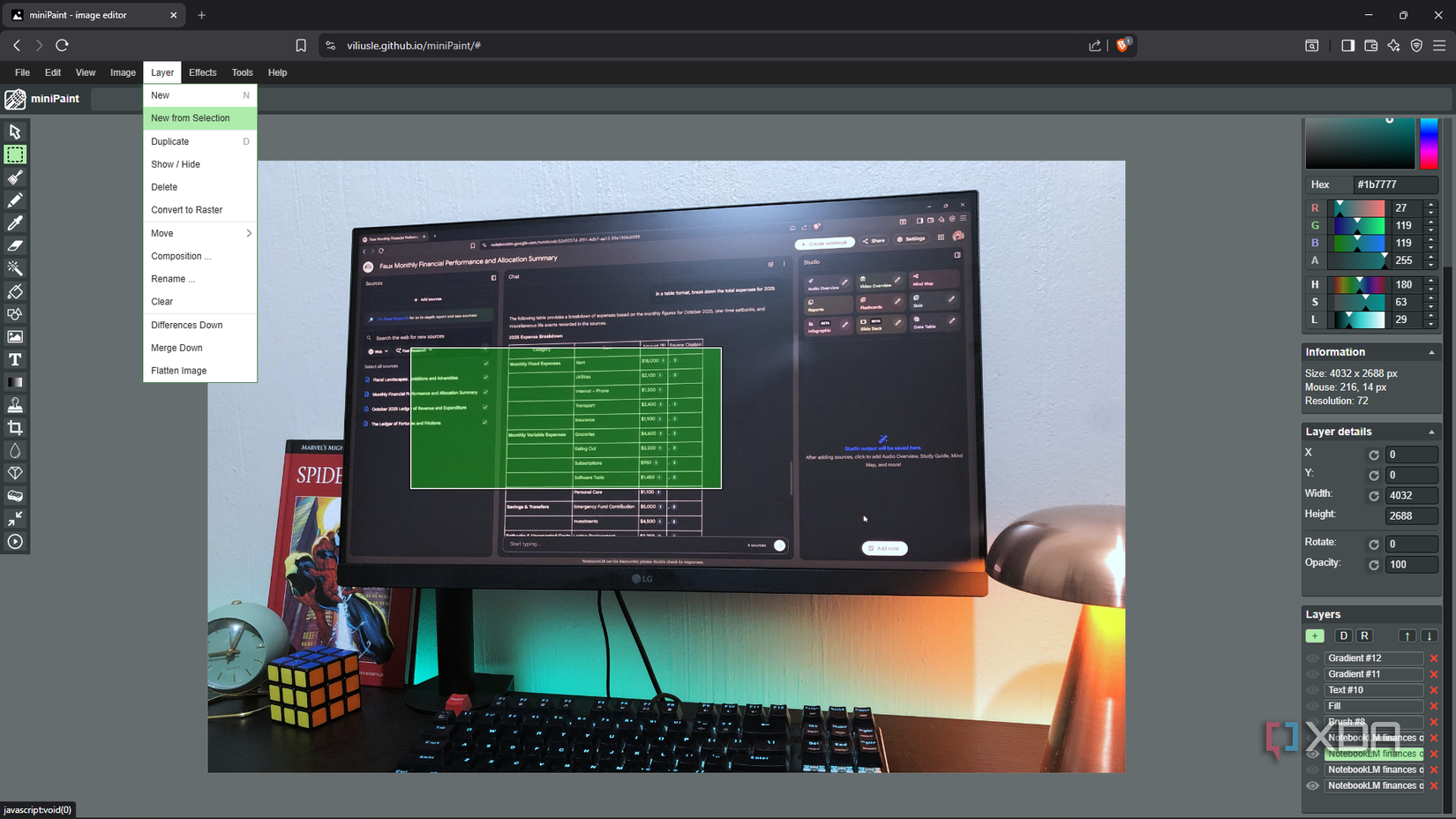This screenshot has height=819, width=1456.
Task: Toggle visibility of bottom NotebookLM finances layer
Action: (1312, 785)
